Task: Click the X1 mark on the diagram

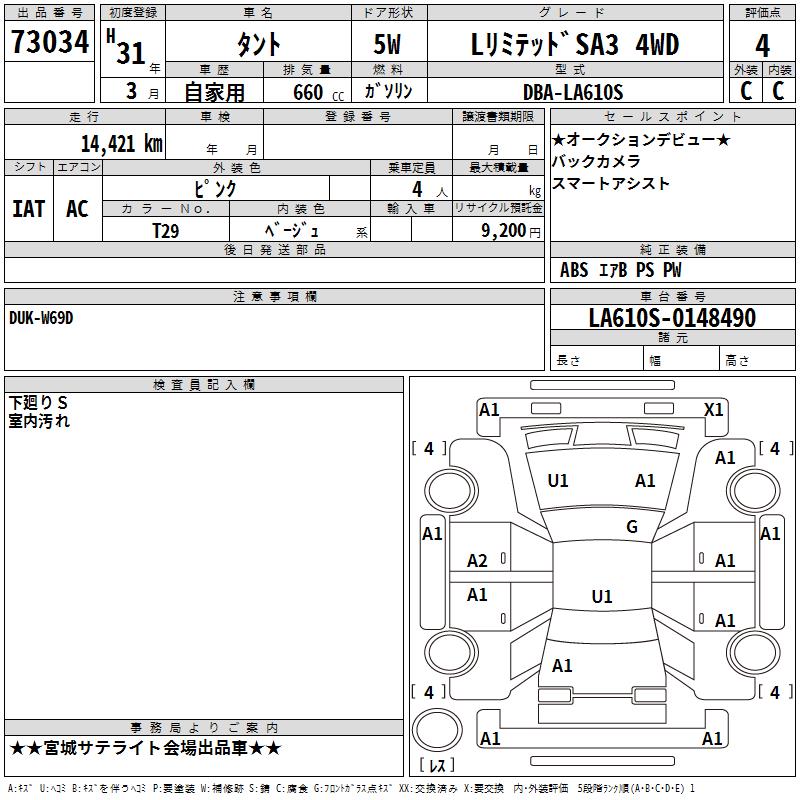Action: tap(713, 410)
